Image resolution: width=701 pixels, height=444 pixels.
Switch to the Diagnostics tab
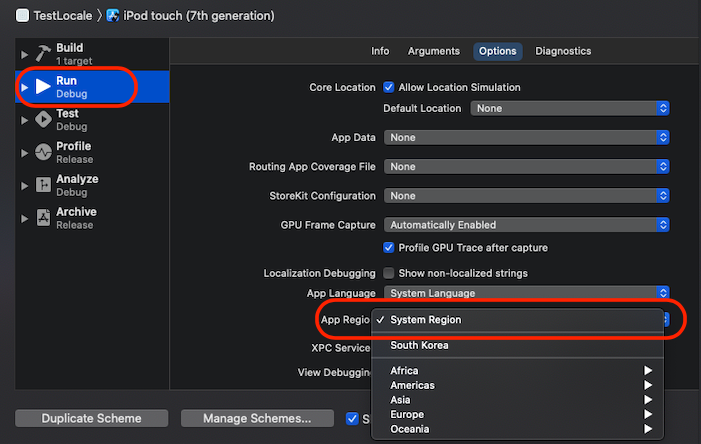point(563,51)
